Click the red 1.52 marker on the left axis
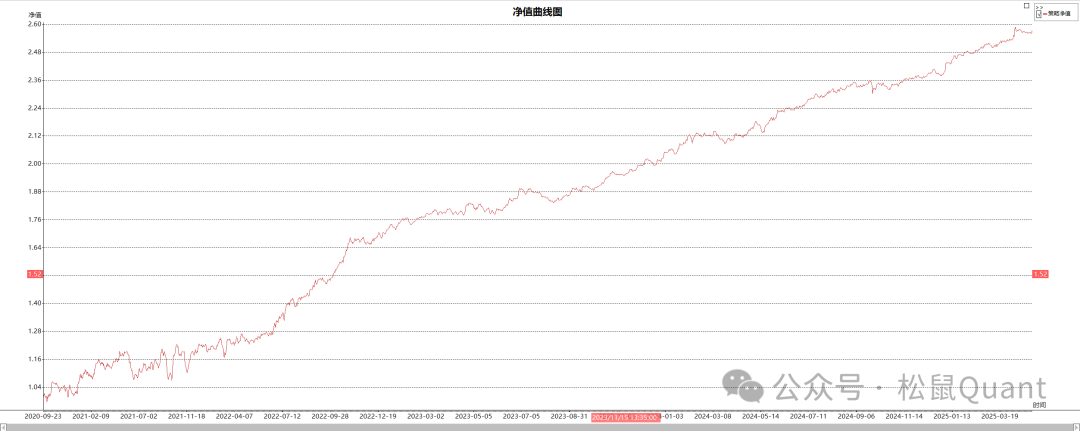The width and height of the screenshot is (1080, 431). (x=34, y=274)
